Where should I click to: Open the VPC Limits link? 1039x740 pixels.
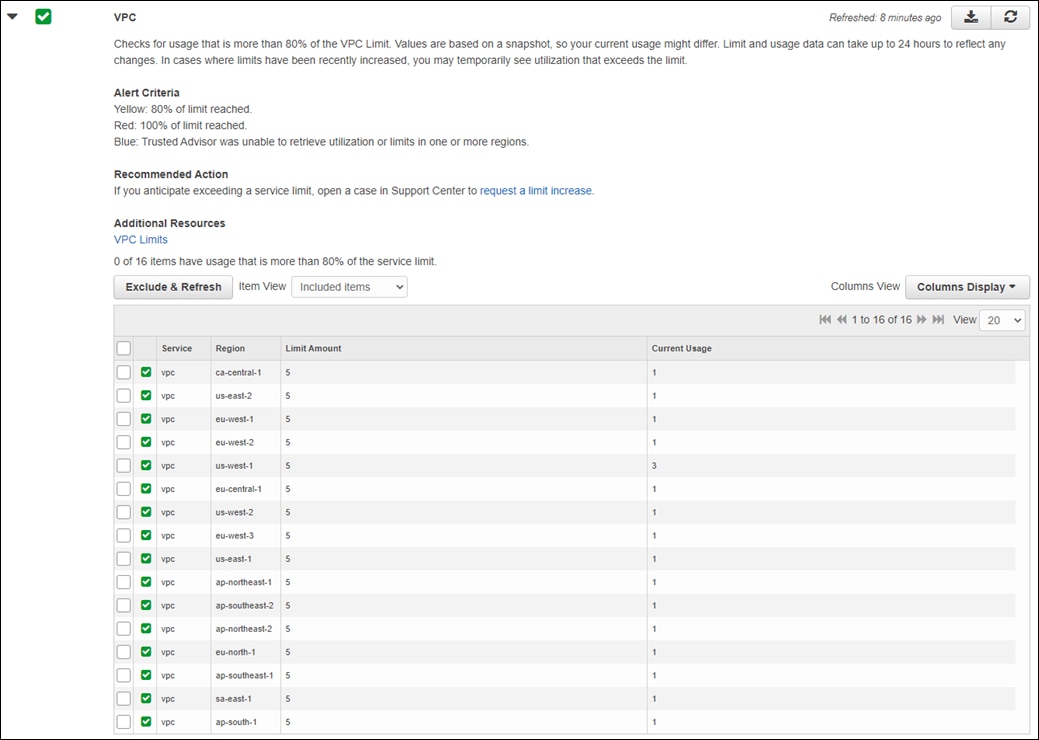(140, 240)
